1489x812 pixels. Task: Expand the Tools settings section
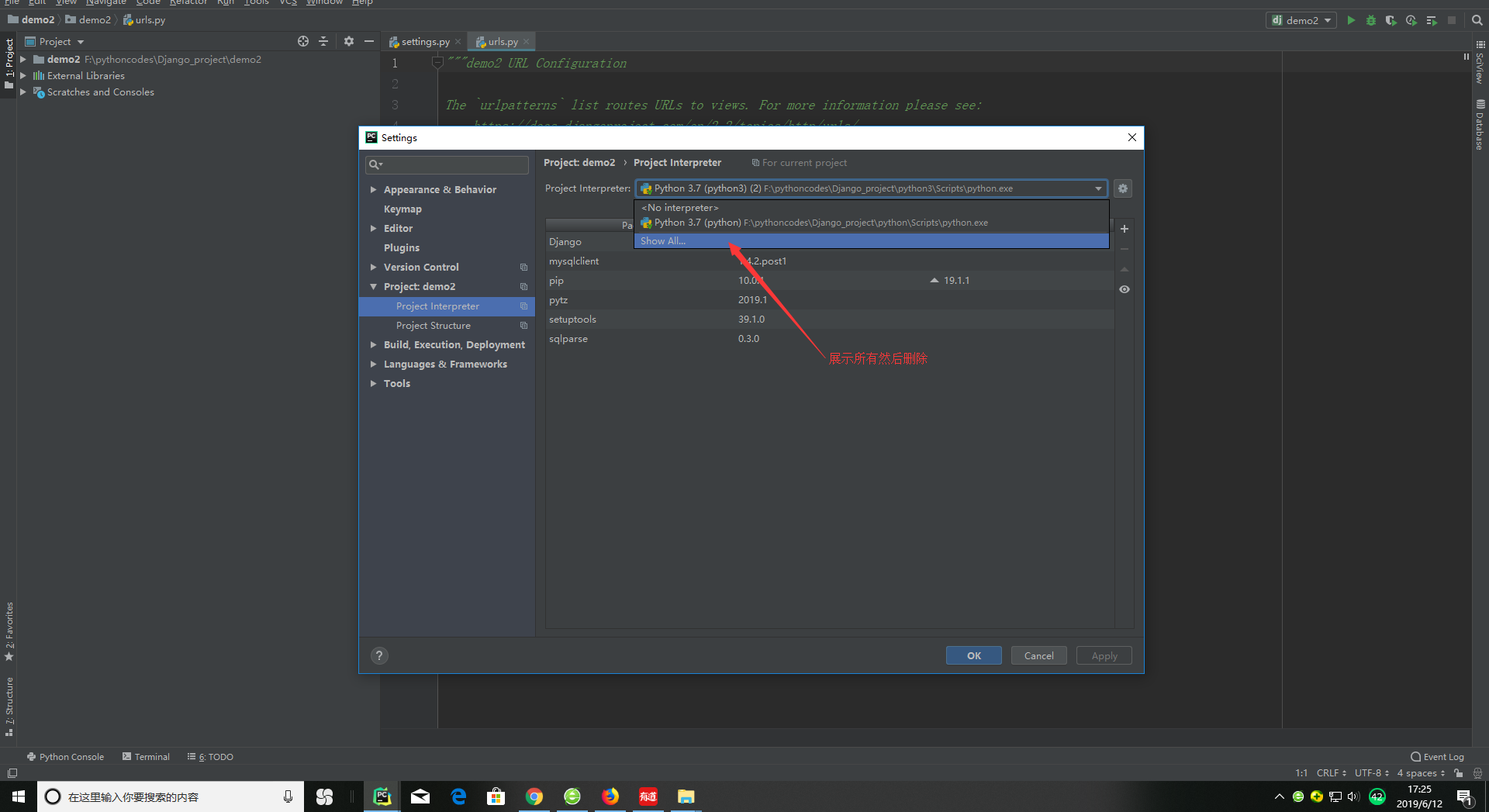pyautogui.click(x=373, y=384)
